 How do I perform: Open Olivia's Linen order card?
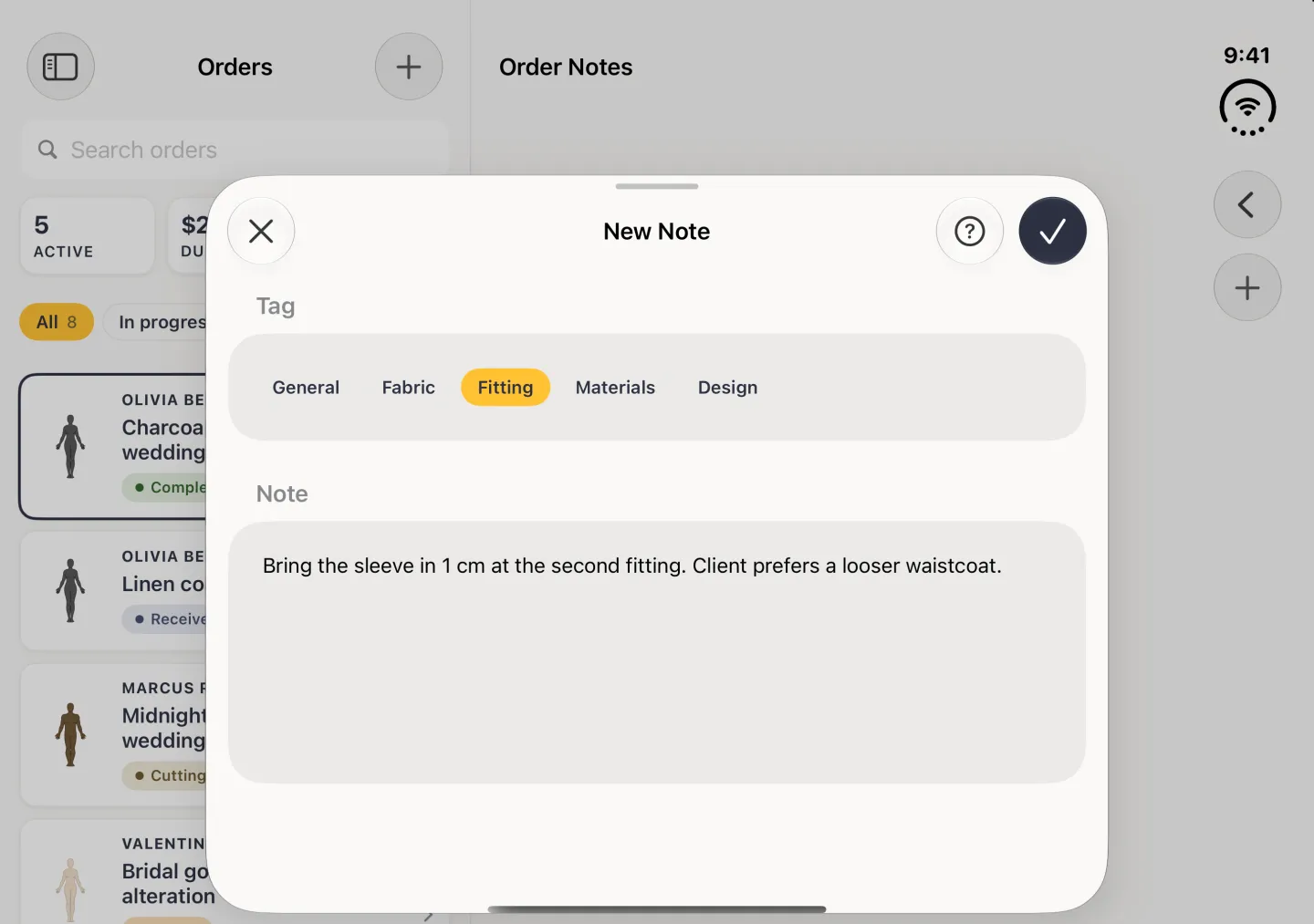(x=115, y=591)
